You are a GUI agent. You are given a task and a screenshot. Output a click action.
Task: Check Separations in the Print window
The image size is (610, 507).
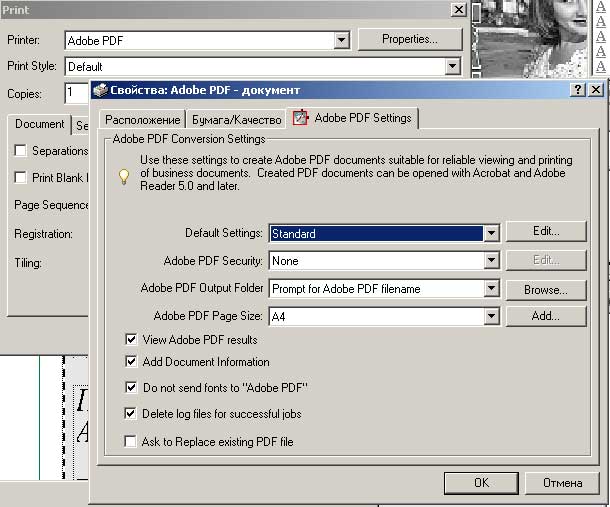click(x=20, y=150)
